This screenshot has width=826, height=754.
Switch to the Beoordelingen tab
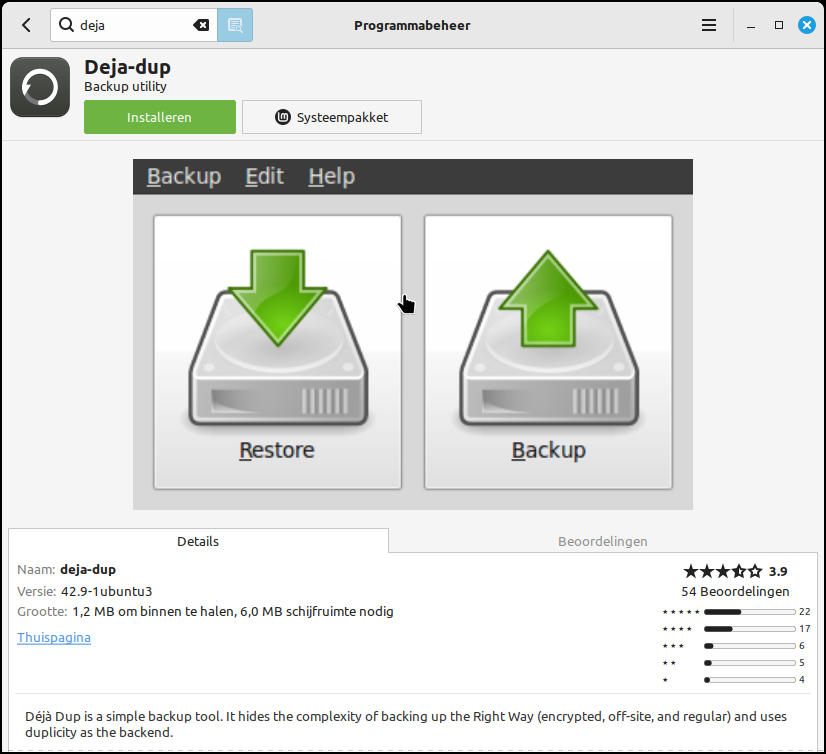point(603,541)
